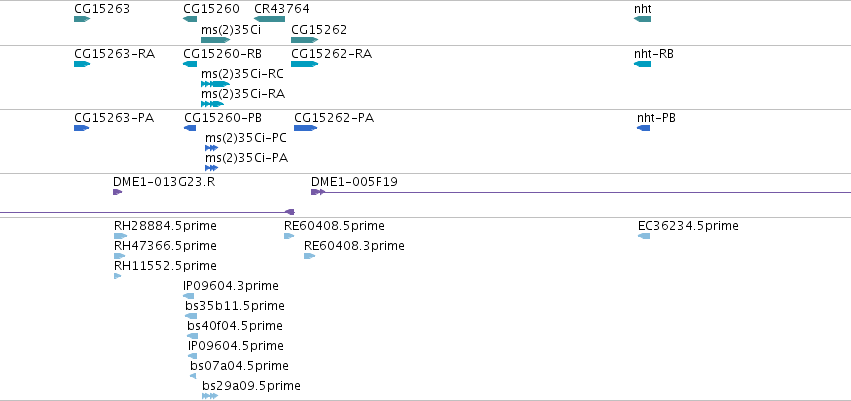Select the RE60408.3prime EST glyph
Viewport: 851px width, 401px height.
tap(309, 256)
